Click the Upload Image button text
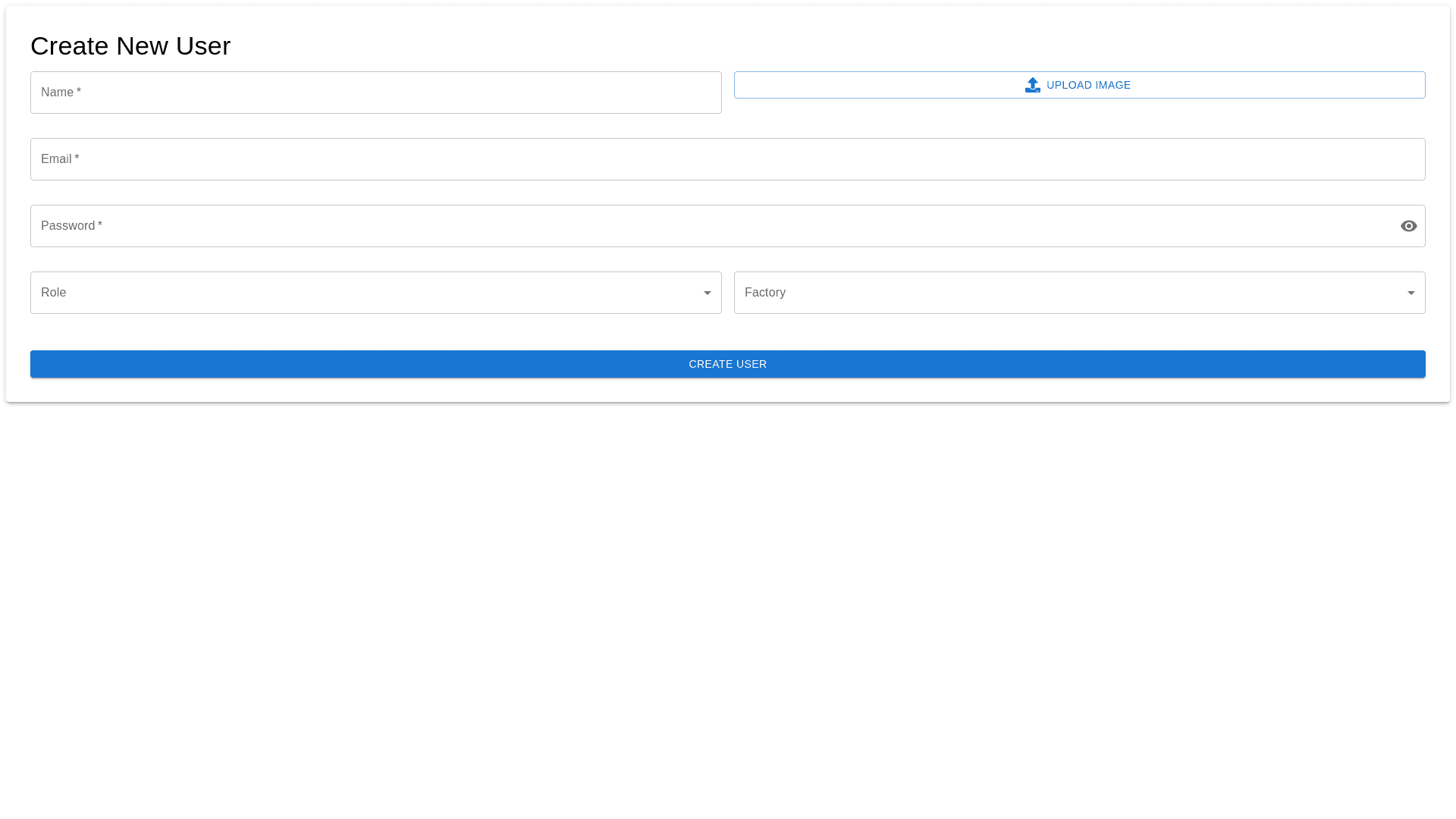Image resolution: width=1456 pixels, height=819 pixels. pos(1088,85)
